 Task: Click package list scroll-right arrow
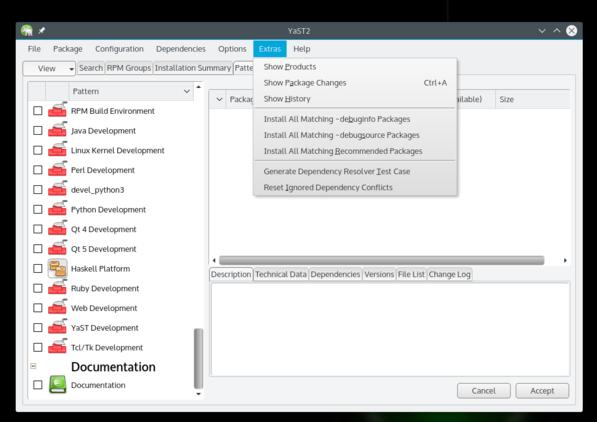(x=565, y=261)
